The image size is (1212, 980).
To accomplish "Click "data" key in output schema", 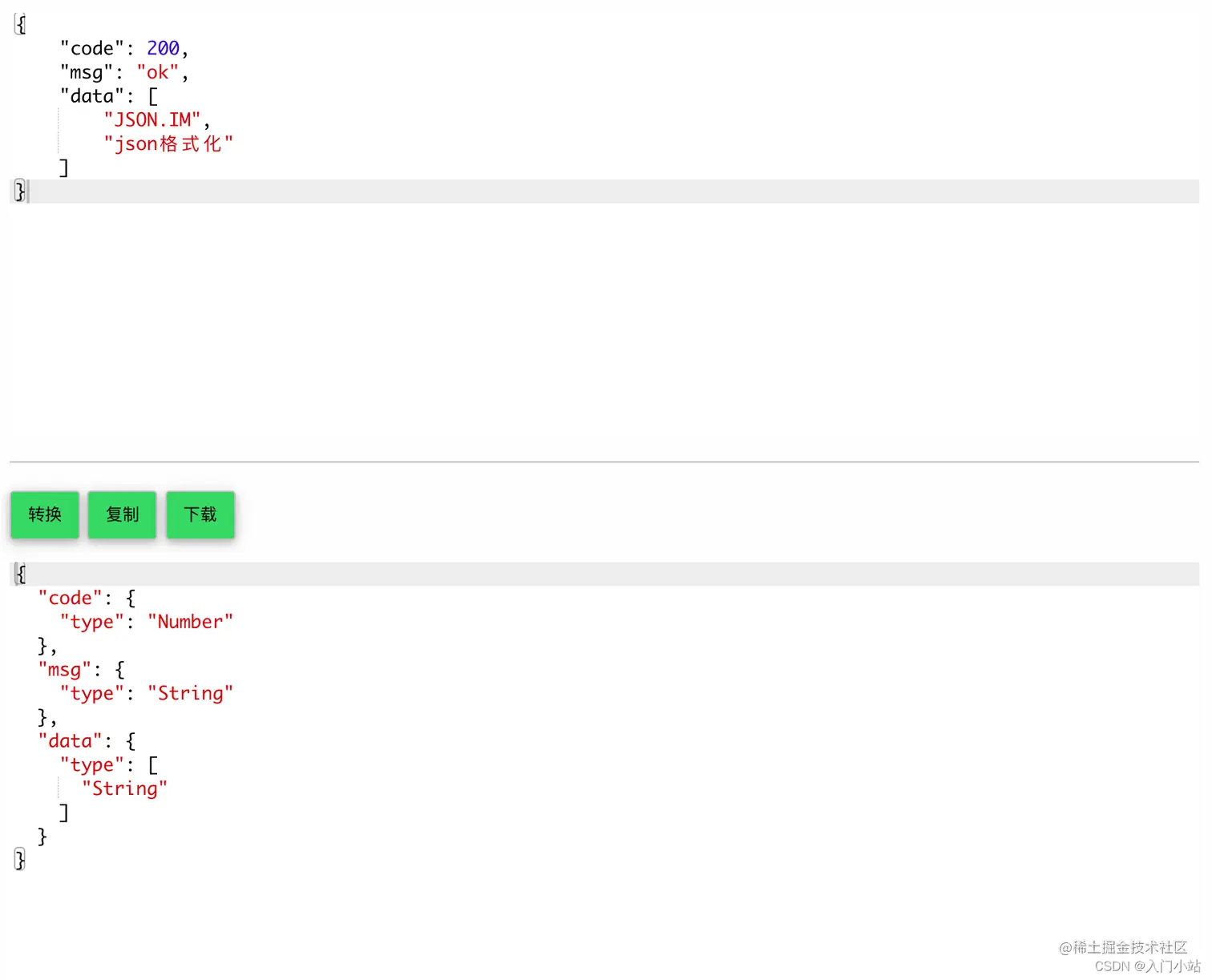I will click(71, 741).
